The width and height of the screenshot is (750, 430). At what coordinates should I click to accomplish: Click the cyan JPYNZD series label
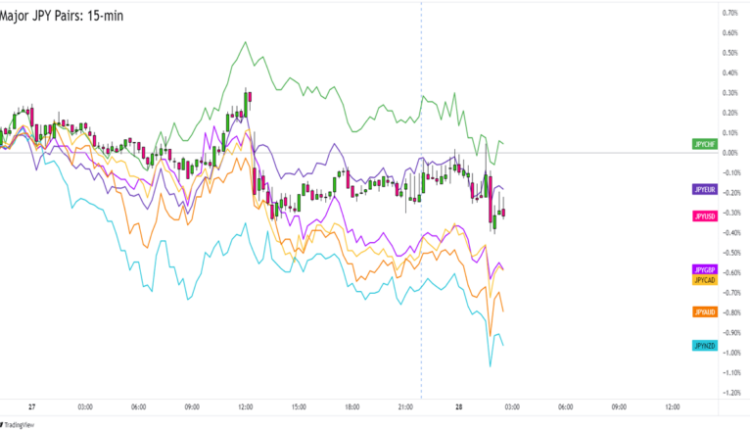(x=704, y=346)
